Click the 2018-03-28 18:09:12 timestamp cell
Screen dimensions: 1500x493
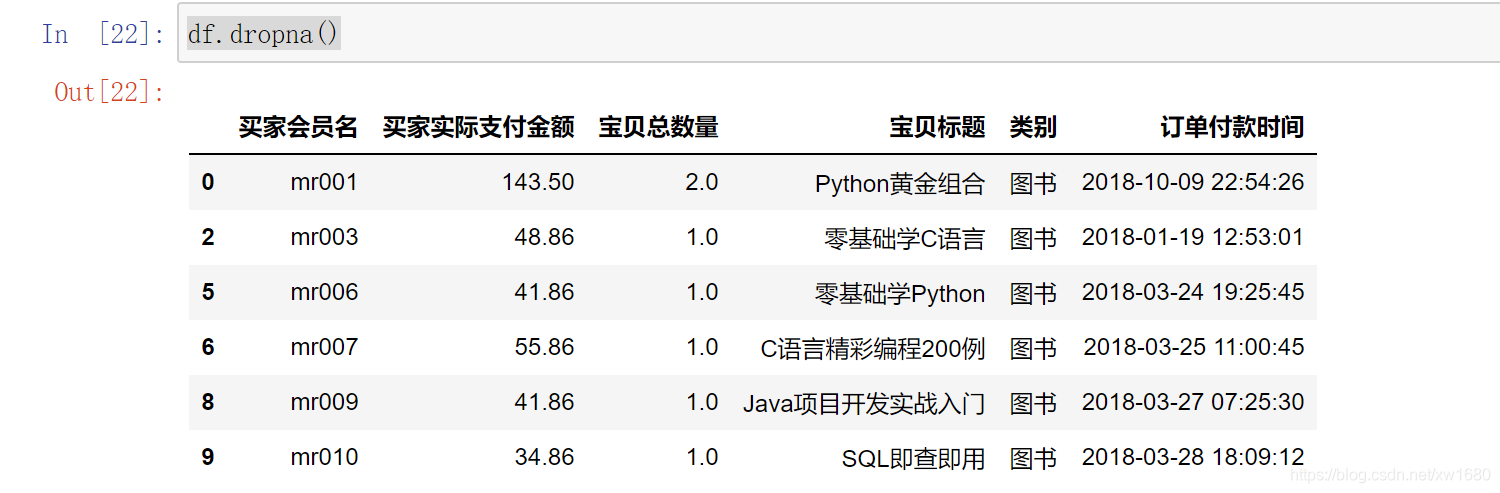coord(1193,457)
